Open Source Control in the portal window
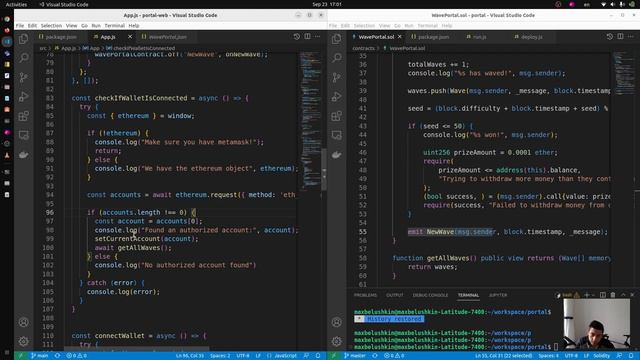The width and height of the screenshot is (640, 360). pyautogui.click(x=337, y=77)
